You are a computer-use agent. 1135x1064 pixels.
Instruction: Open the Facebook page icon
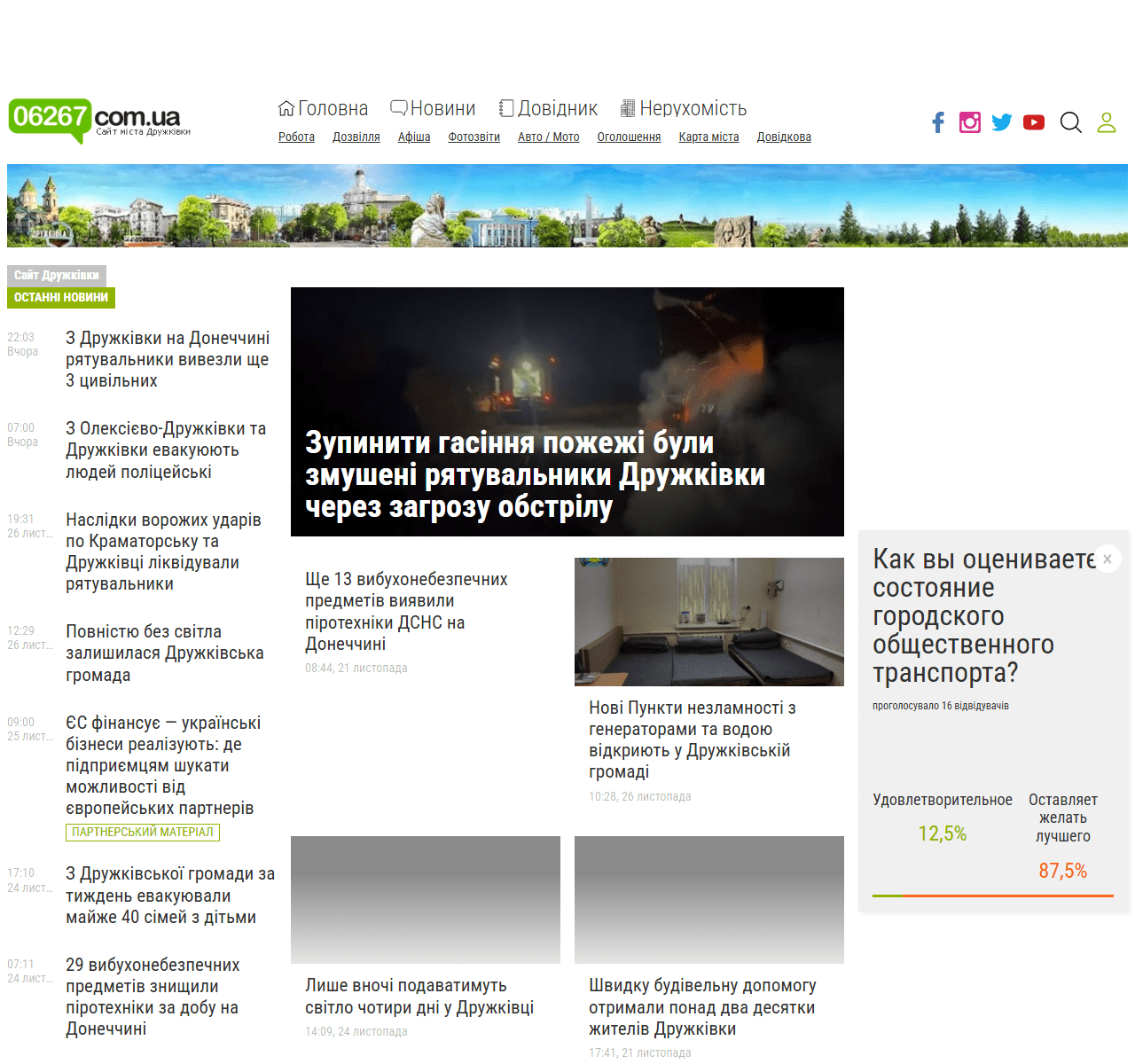(938, 122)
